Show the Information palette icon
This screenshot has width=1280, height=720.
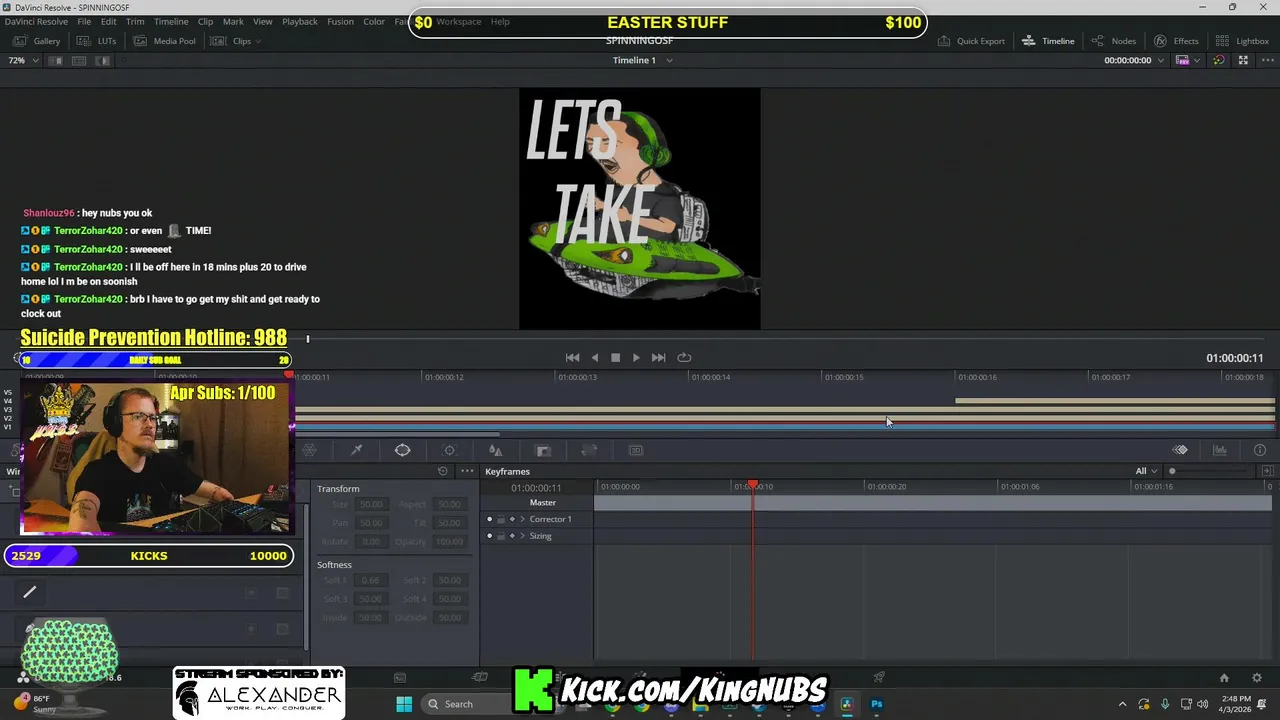(x=1260, y=450)
